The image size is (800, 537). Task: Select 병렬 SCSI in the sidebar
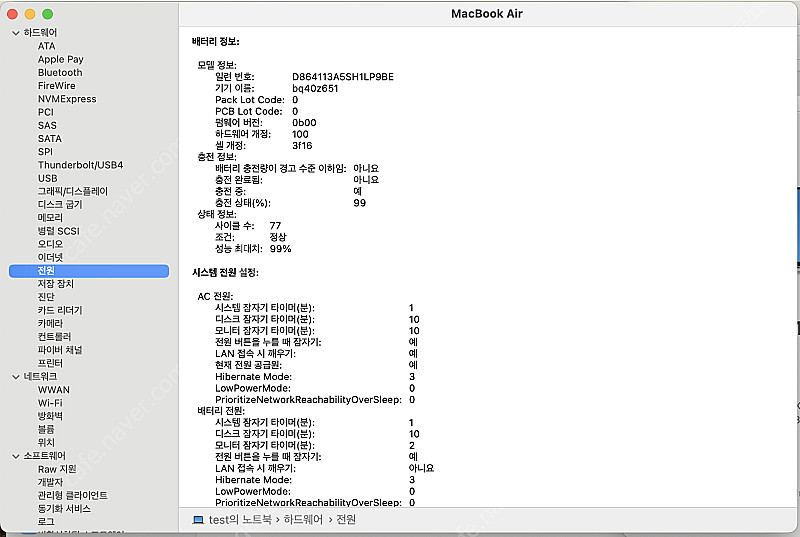click(59, 231)
